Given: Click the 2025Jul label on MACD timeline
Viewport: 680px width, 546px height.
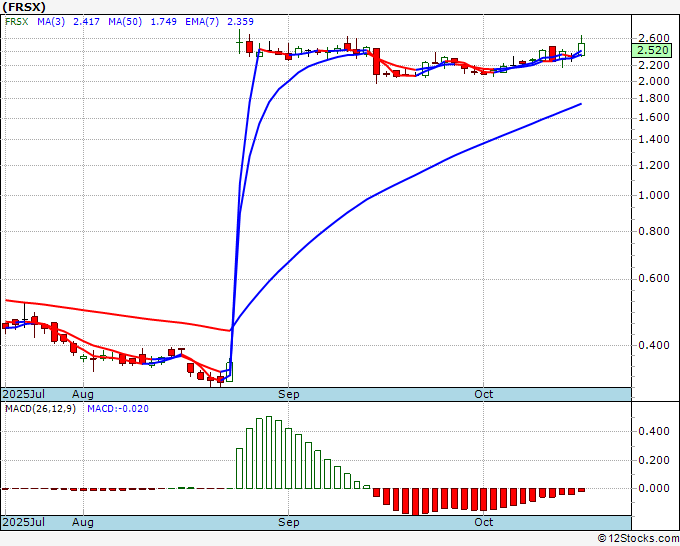Looking at the screenshot, I should click(x=24, y=522).
